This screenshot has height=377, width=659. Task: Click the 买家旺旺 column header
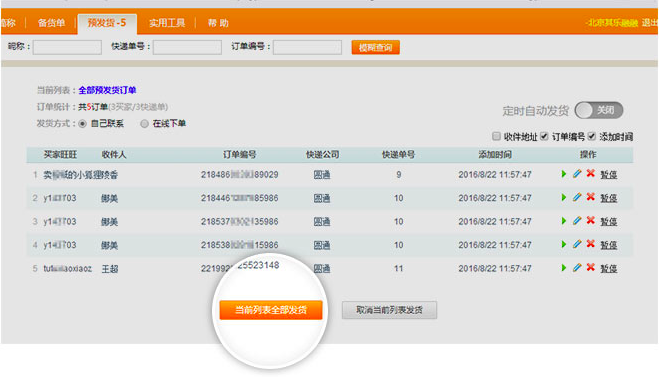click(x=60, y=155)
